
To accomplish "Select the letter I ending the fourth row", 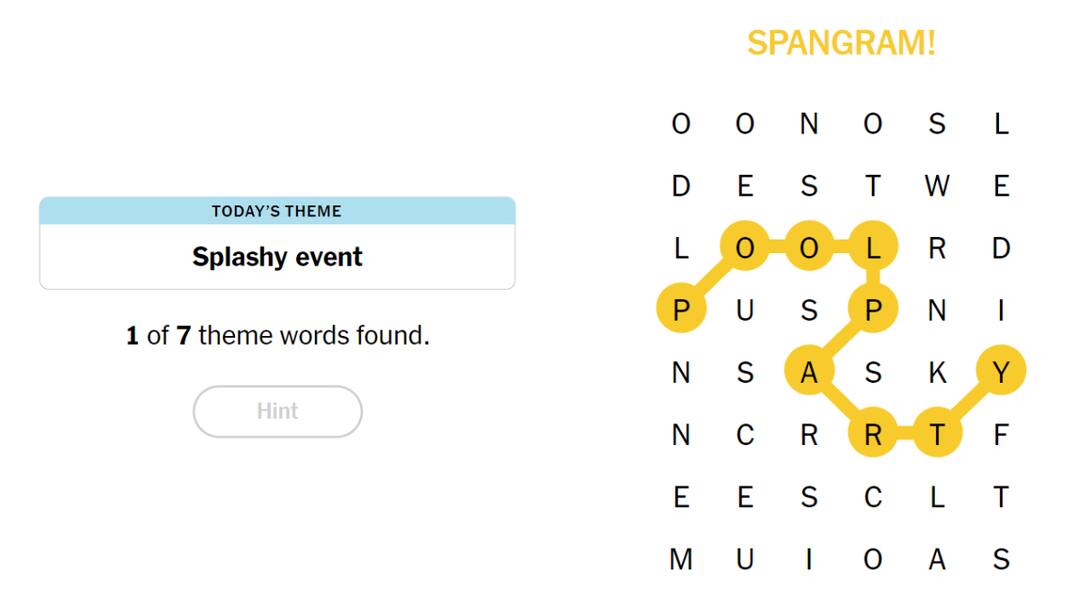I will (1002, 309).
